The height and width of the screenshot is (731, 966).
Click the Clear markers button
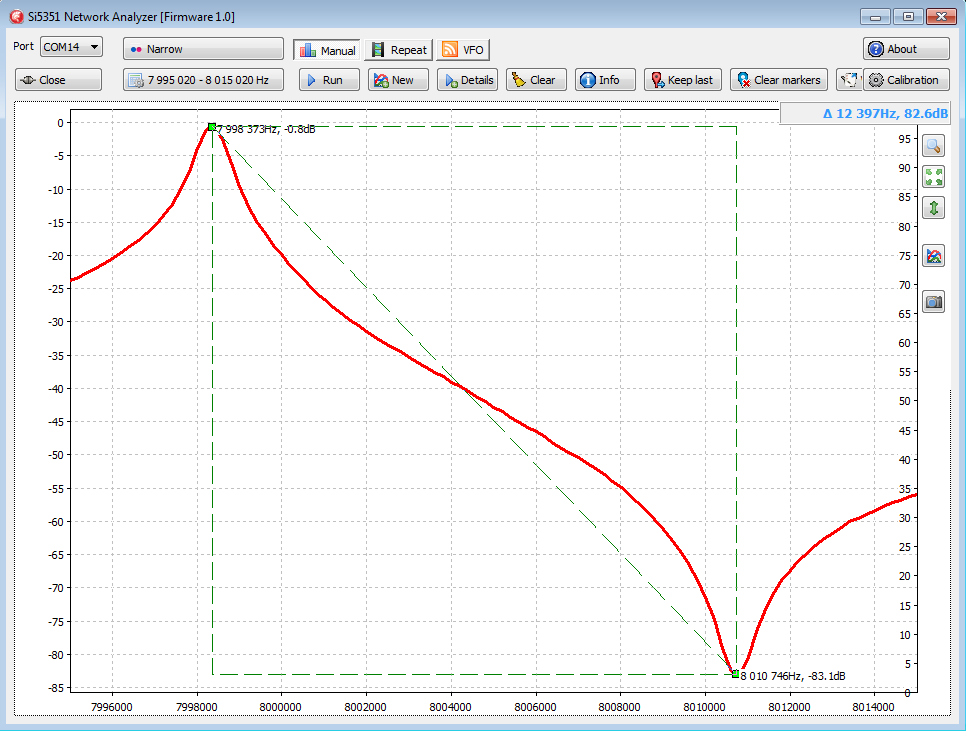777,80
